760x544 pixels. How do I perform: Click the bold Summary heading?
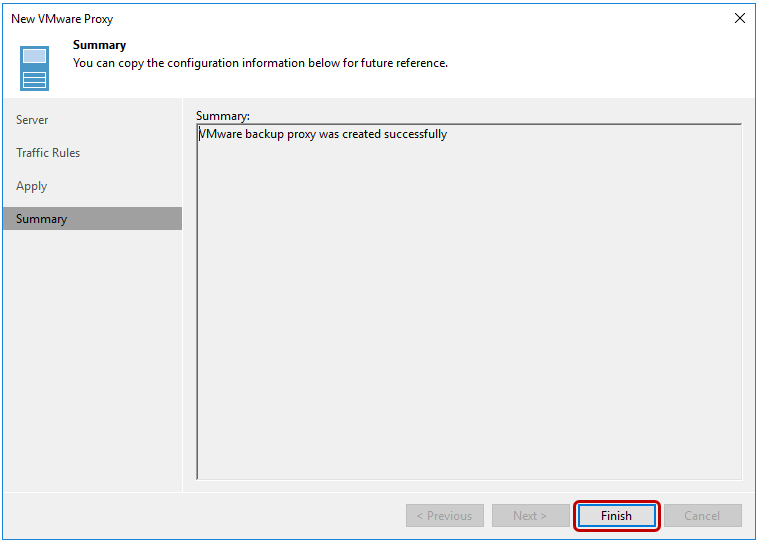click(x=99, y=45)
